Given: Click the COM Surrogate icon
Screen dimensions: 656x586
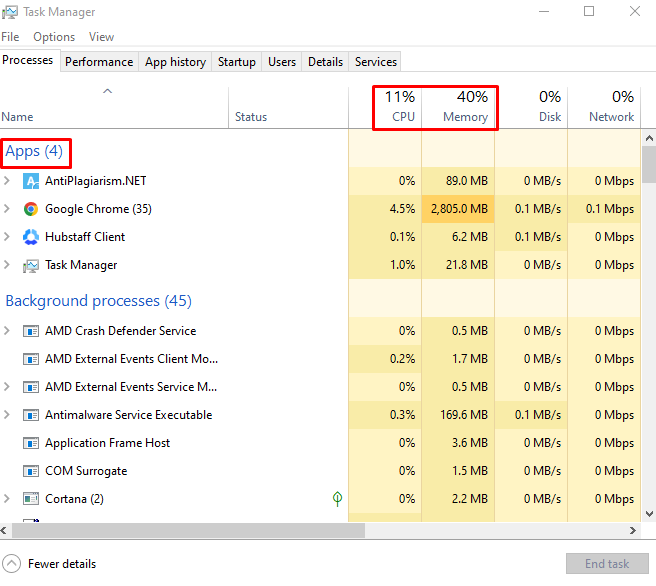Looking at the screenshot, I should [31, 471].
